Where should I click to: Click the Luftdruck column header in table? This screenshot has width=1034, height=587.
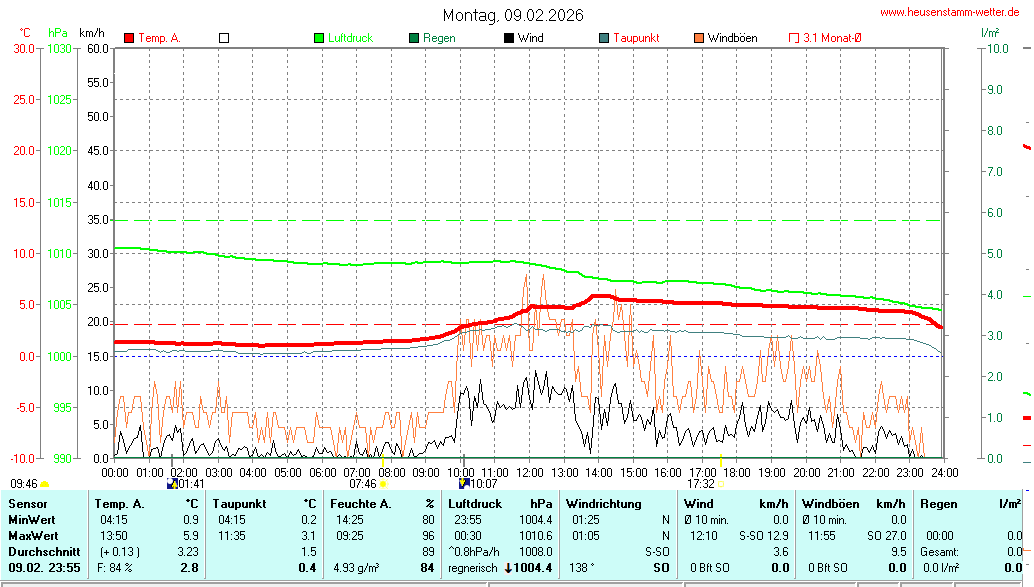pos(474,504)
